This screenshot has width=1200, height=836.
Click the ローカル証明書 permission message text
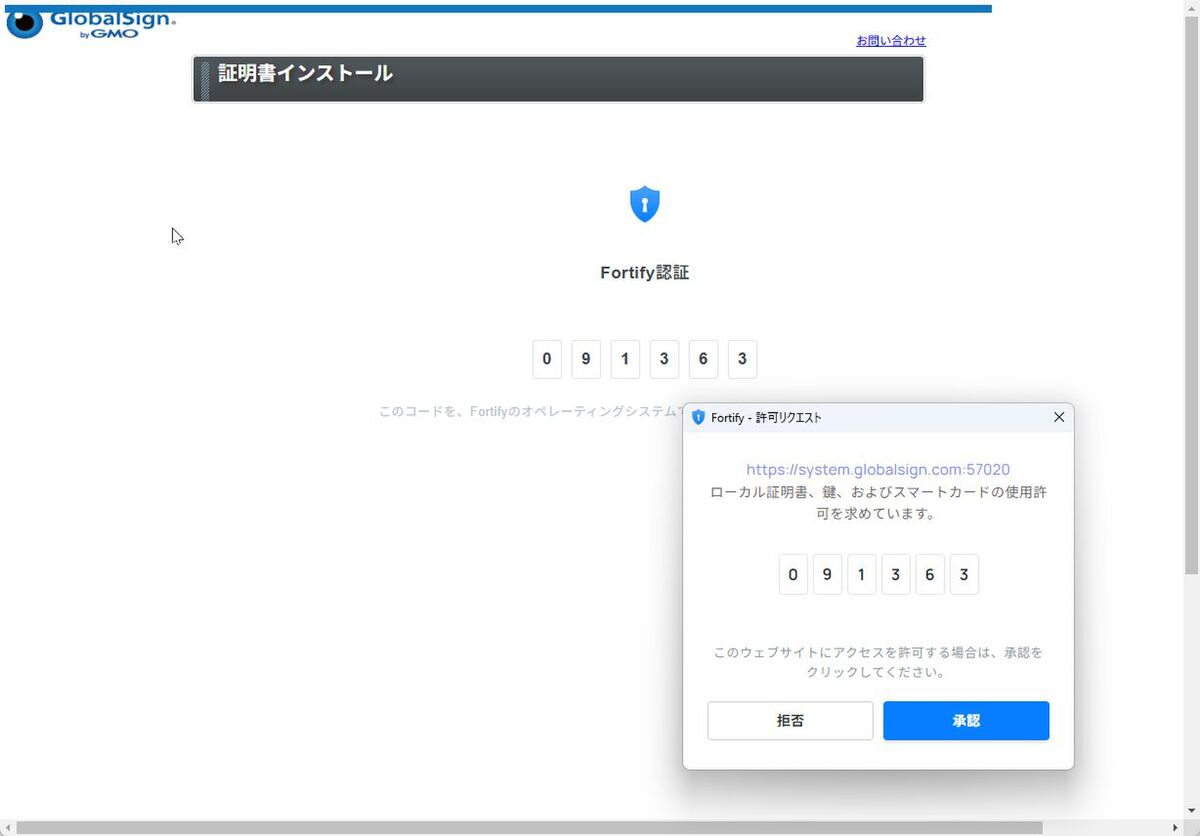point(878,503)
